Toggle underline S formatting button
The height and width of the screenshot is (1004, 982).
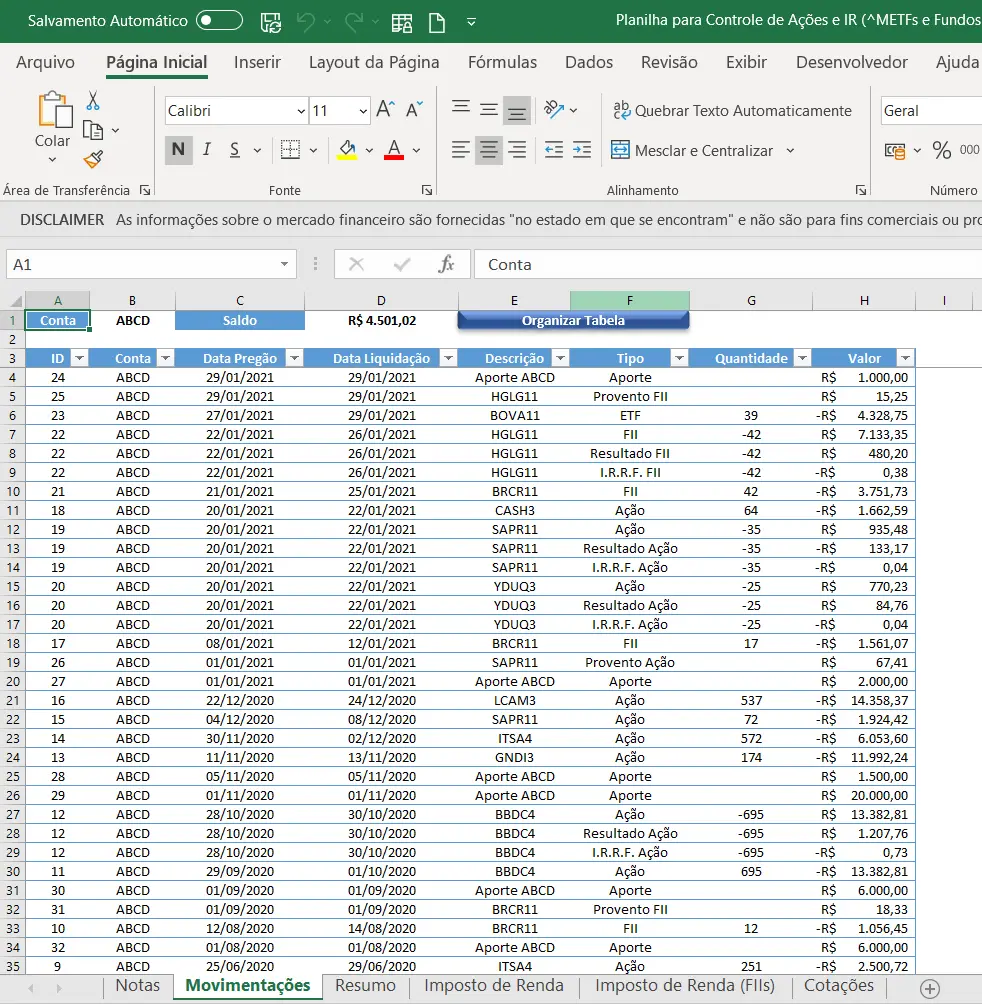[234, 150]
